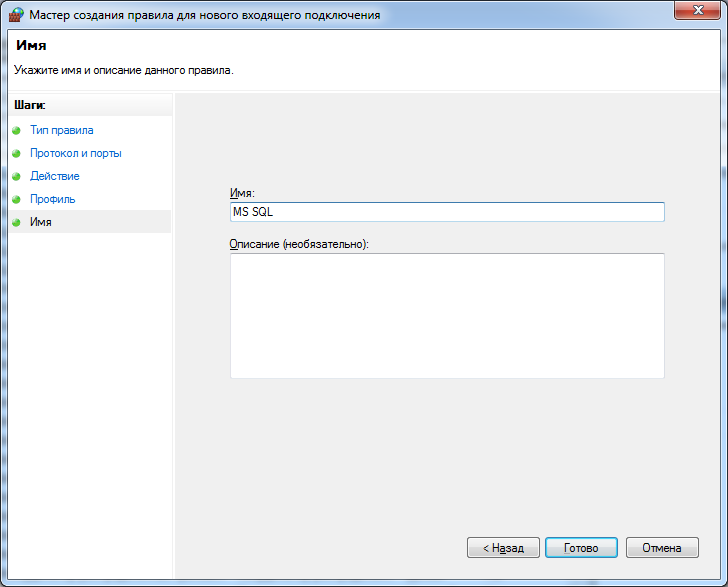Cancel the wizard with Отмена
Screen dimensions: 728x587
(662, 548)
